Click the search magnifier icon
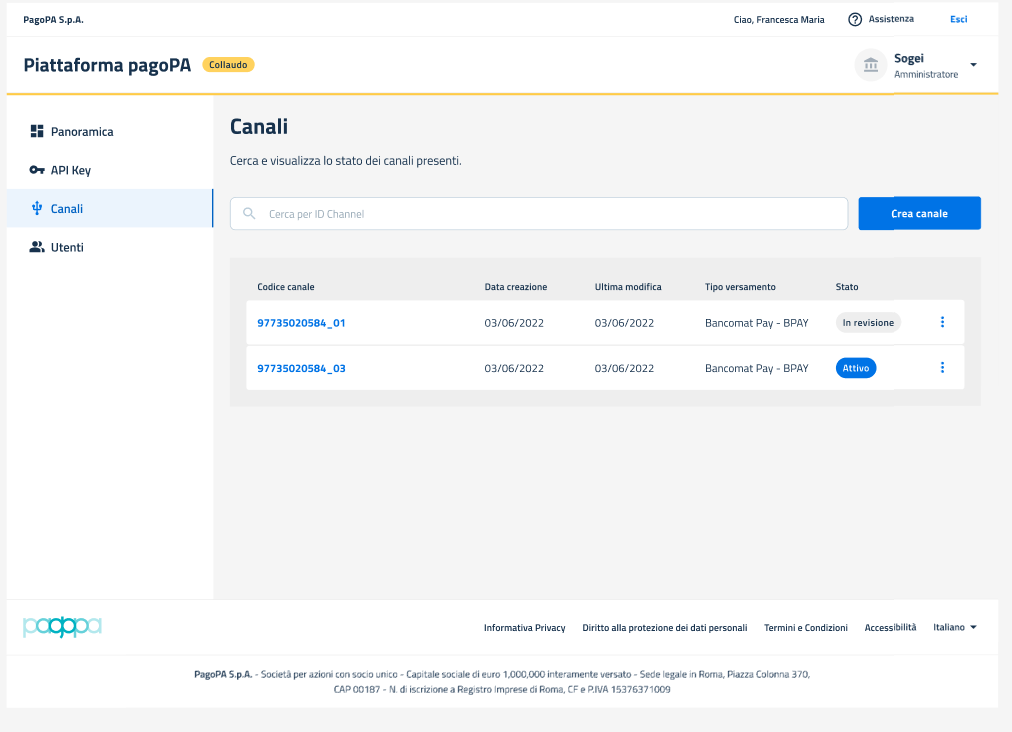The height and width of the screenshot is (732, 1012). [249, 213]
